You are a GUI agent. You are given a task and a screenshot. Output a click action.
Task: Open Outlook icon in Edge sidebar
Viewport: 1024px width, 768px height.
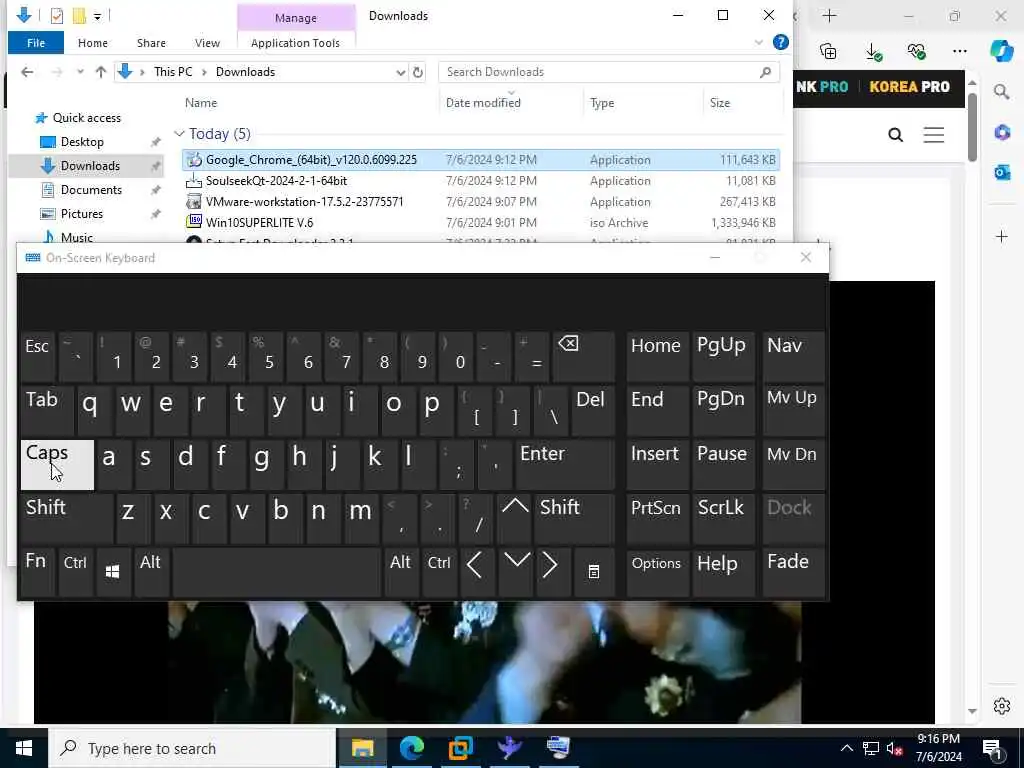click(x=1002, y=173)
